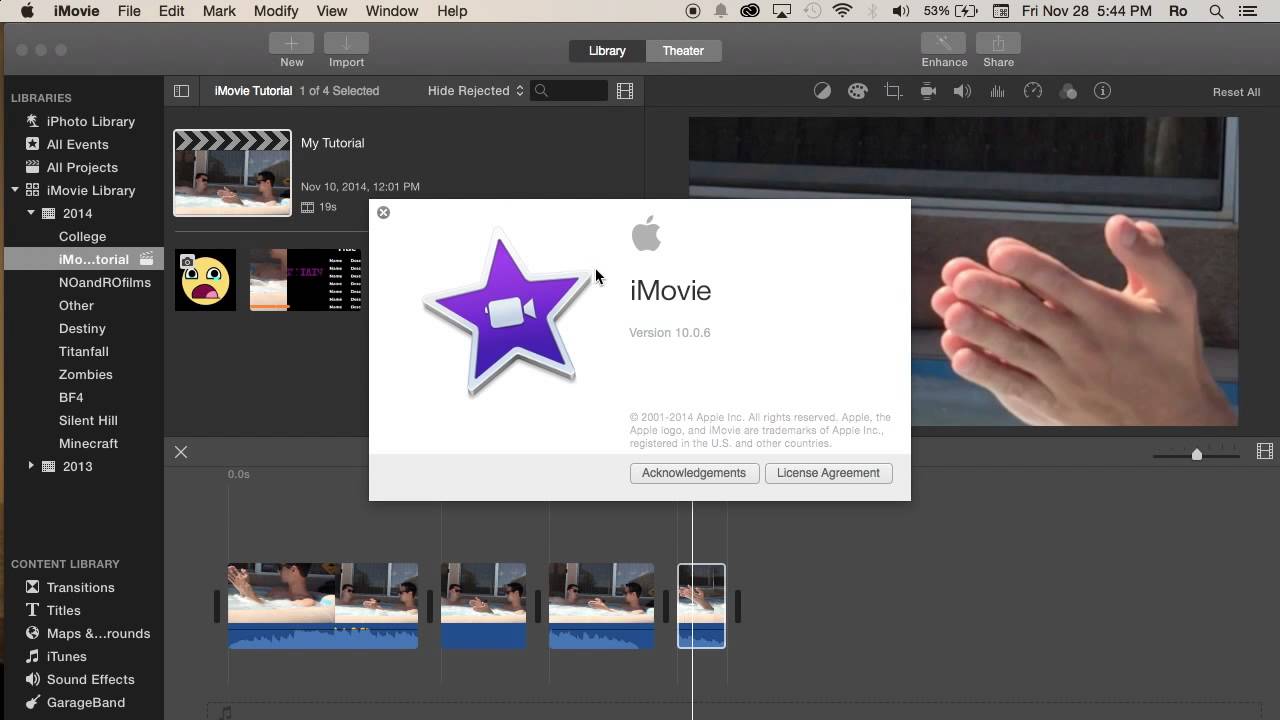Click the browser filmstrip appearance icon
The height and width of the screenshot is (720, 1280).
(625, 91)
